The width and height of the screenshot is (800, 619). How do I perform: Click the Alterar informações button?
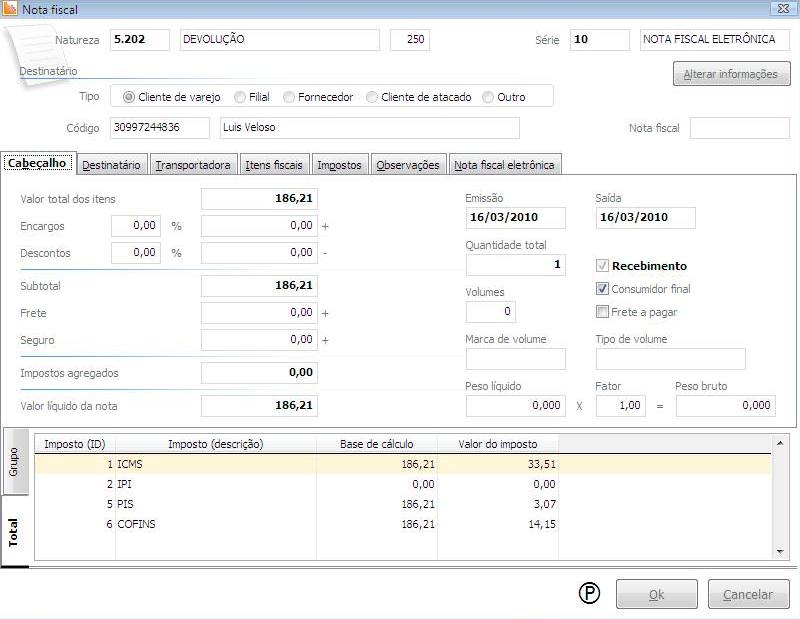tap(731, 73)
